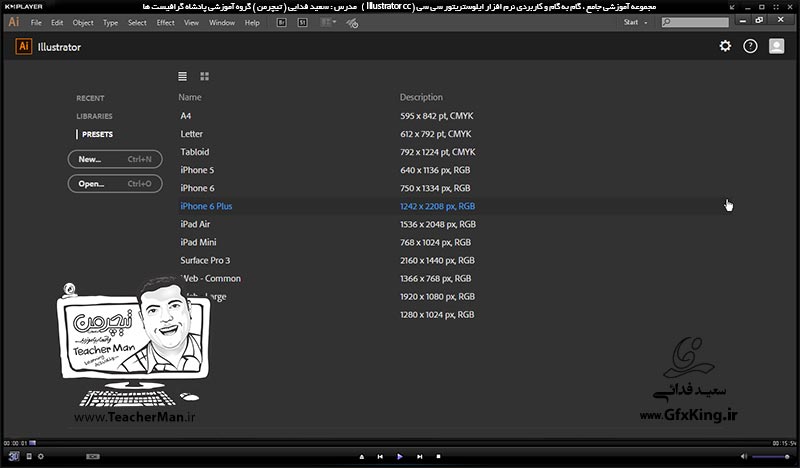The height and width of the screenshot is (468, 800).
Task: Click KMPlayer playlist icon beside 3D
Action: coord(29,456)
